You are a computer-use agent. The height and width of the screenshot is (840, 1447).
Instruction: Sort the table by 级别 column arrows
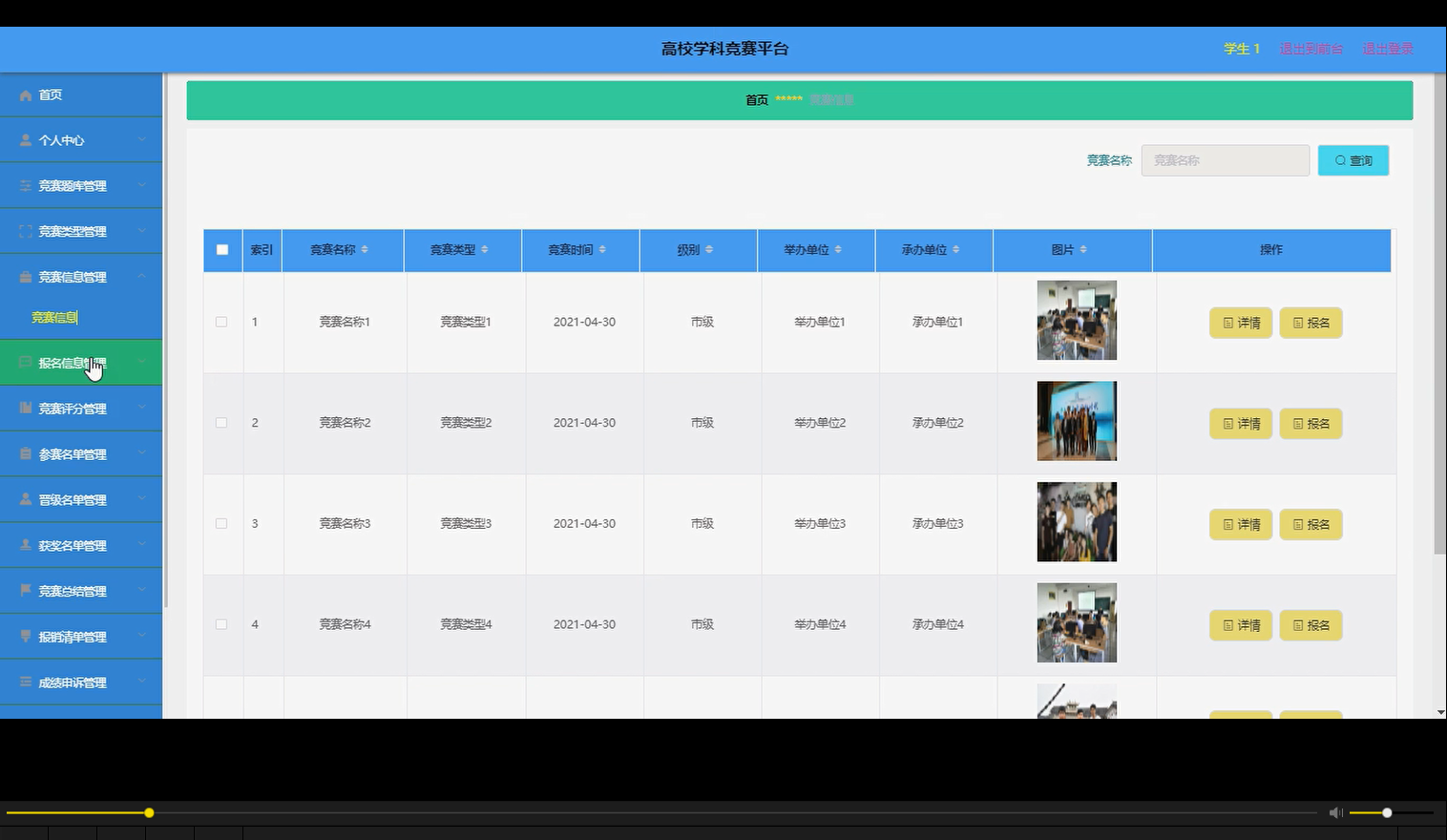coord(708,250)
